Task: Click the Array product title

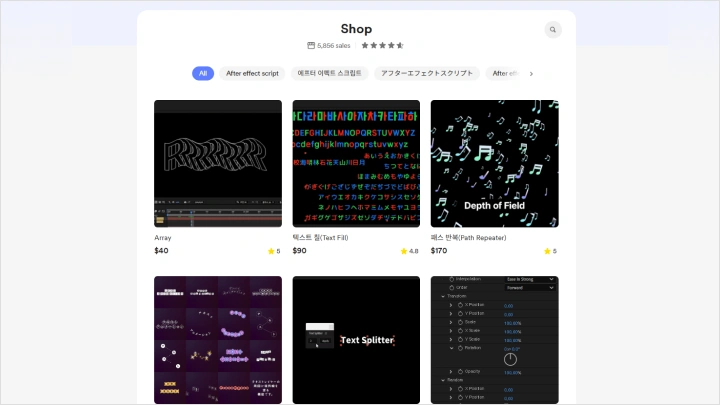Action: [163, 238]
